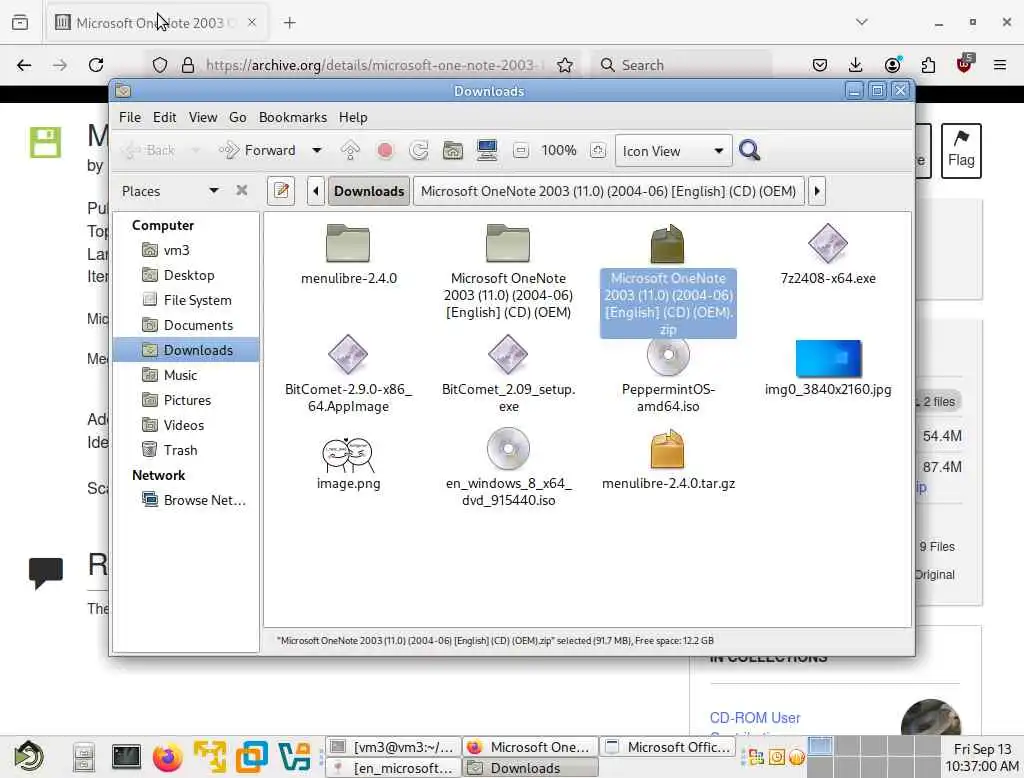Click the Firefox Search field

682,65
